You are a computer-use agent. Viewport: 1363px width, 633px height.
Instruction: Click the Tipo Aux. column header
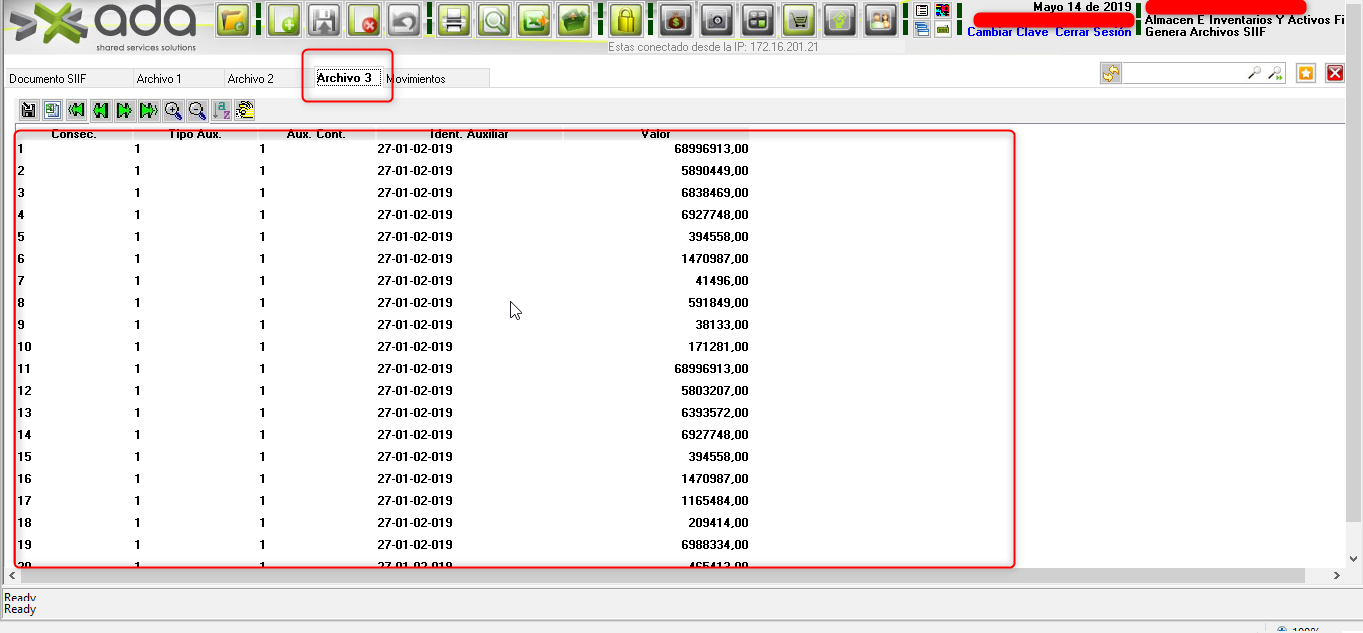195,133
